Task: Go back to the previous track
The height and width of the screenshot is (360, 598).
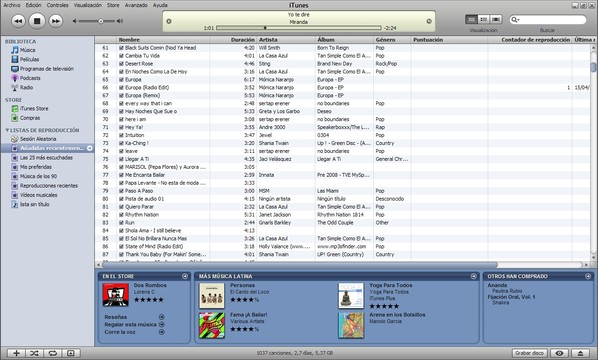Action: coord(18,21)
